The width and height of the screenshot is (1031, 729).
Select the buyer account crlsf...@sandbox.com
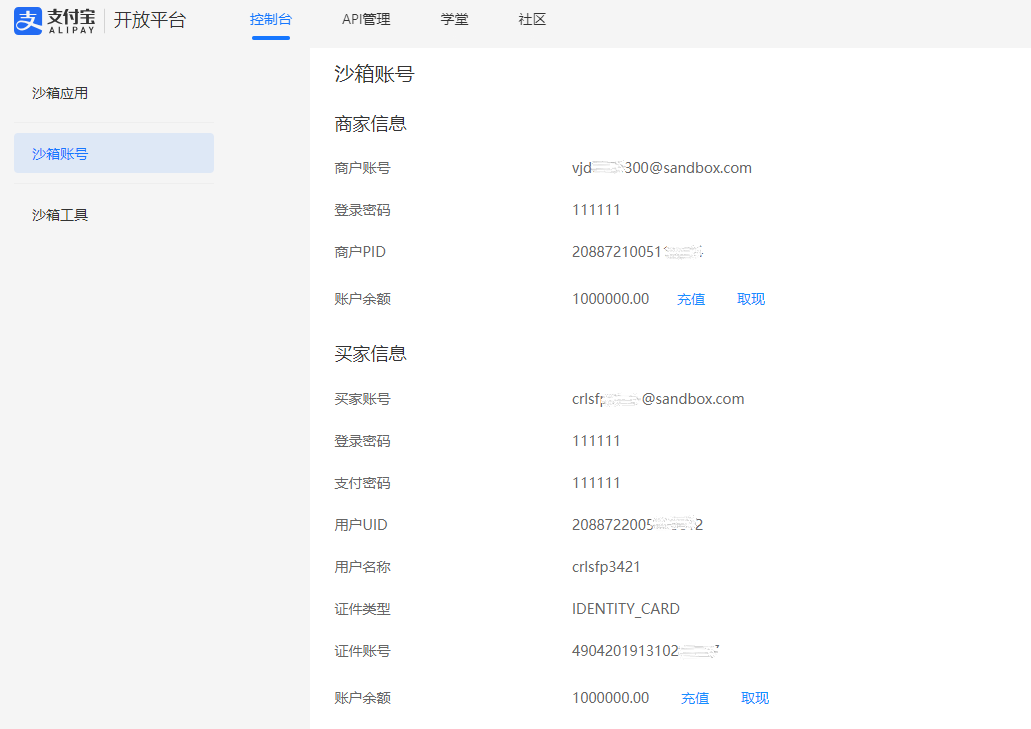pyautogui.click(x=658, y=399)
